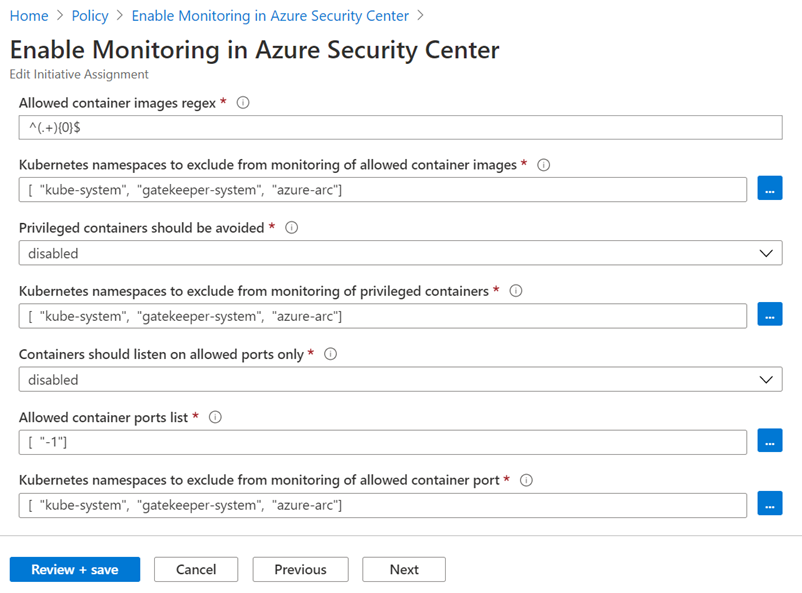Image resolution: width=802 pixels, height=593 pixels.
Task: Click info icon next to Privileged containers should be avoided
Action: (292, 228)
